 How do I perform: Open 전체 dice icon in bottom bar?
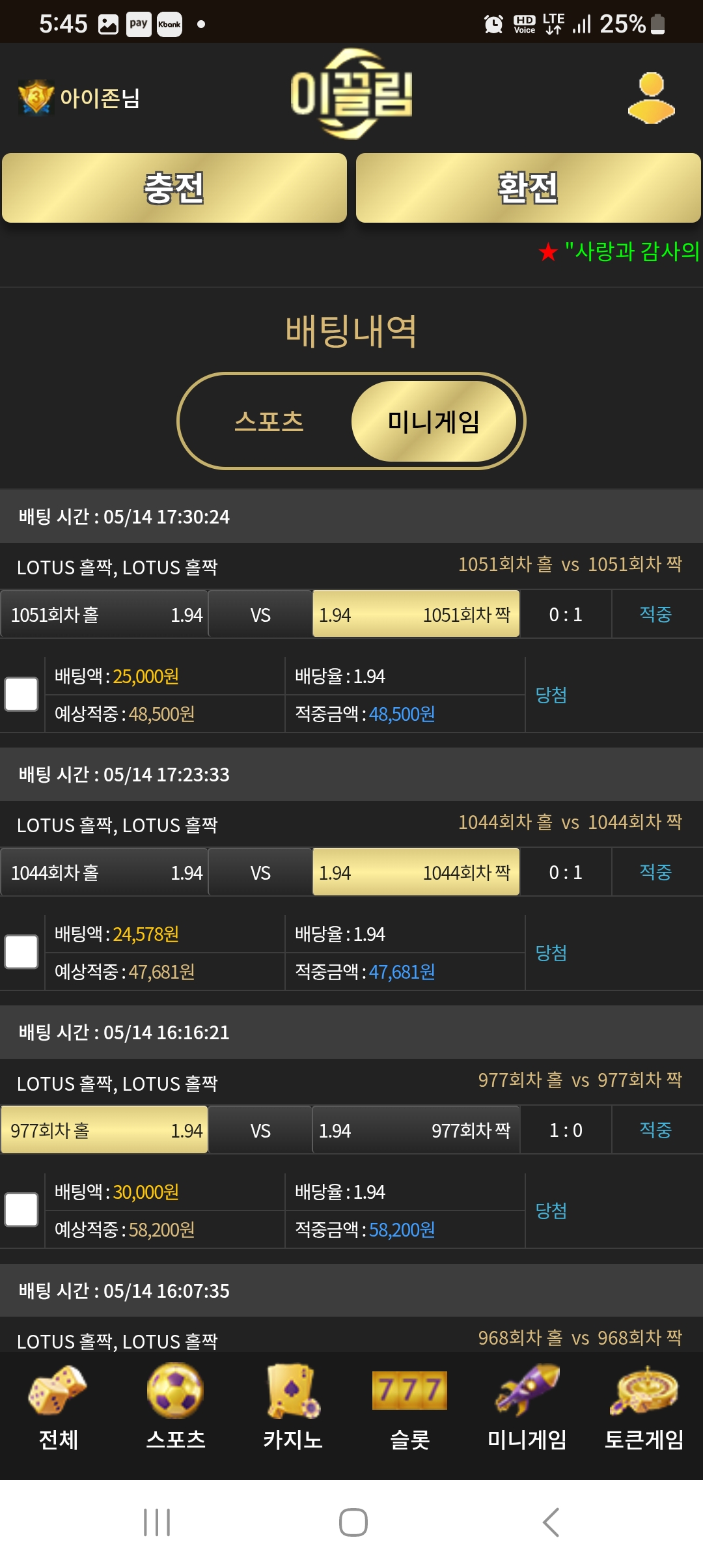pos(58,1390)
